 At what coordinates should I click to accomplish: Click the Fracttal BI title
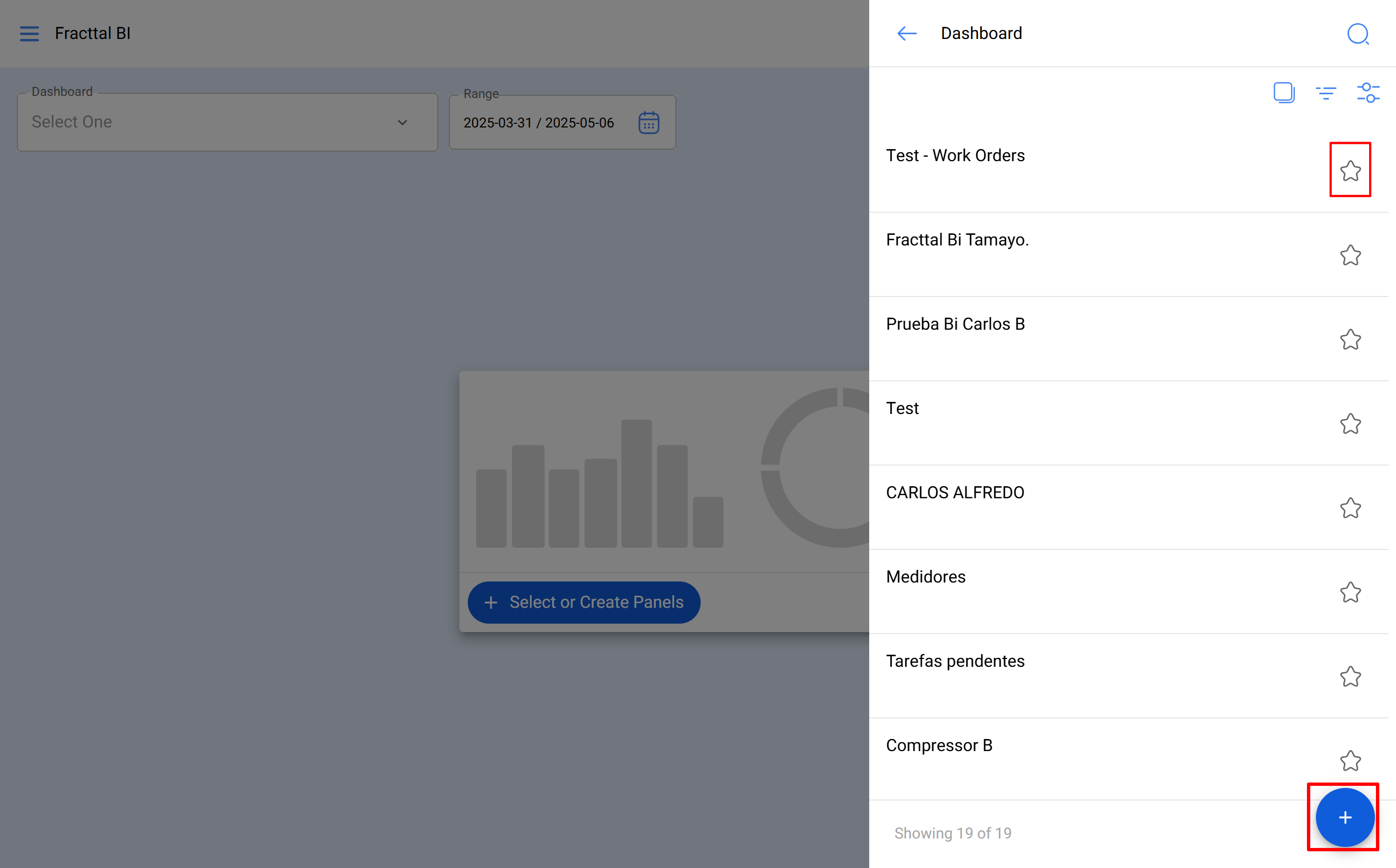coord(92,33)
